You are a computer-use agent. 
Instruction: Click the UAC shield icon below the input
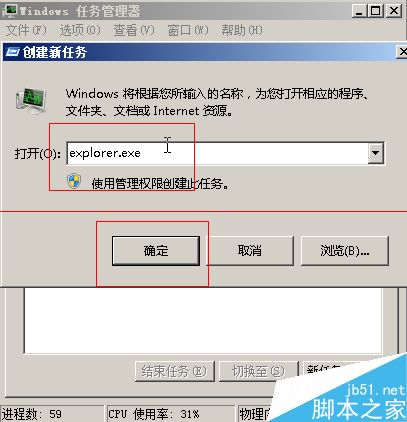(74, 182)
